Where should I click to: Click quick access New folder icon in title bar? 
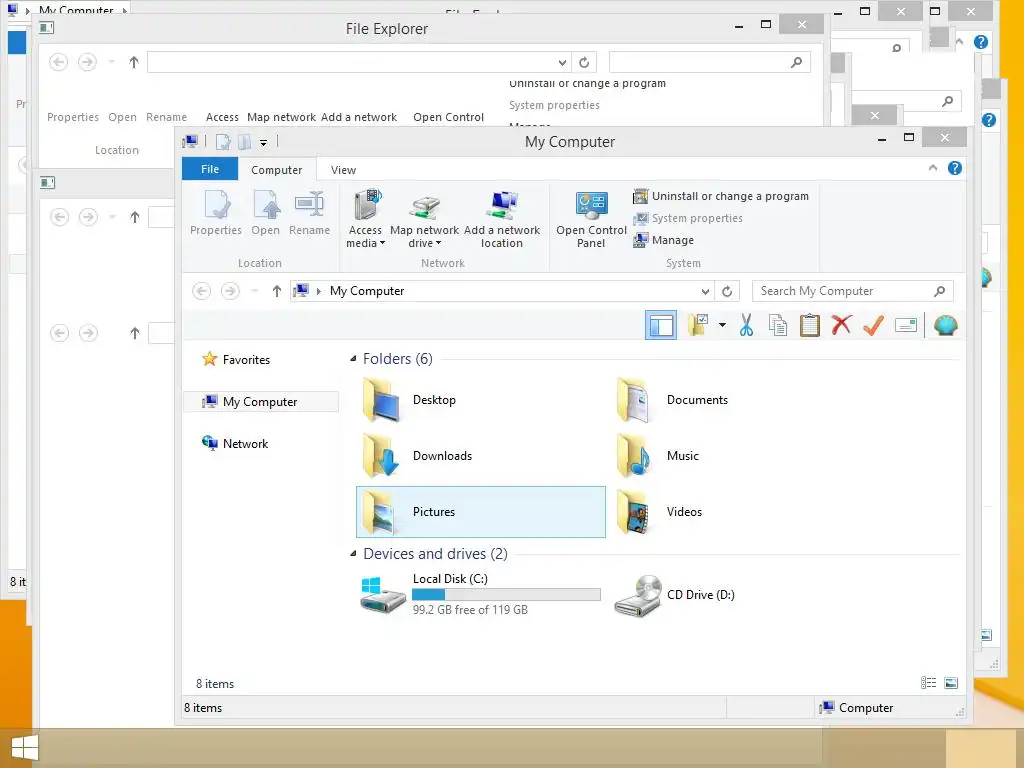click(x=244, y=142)
